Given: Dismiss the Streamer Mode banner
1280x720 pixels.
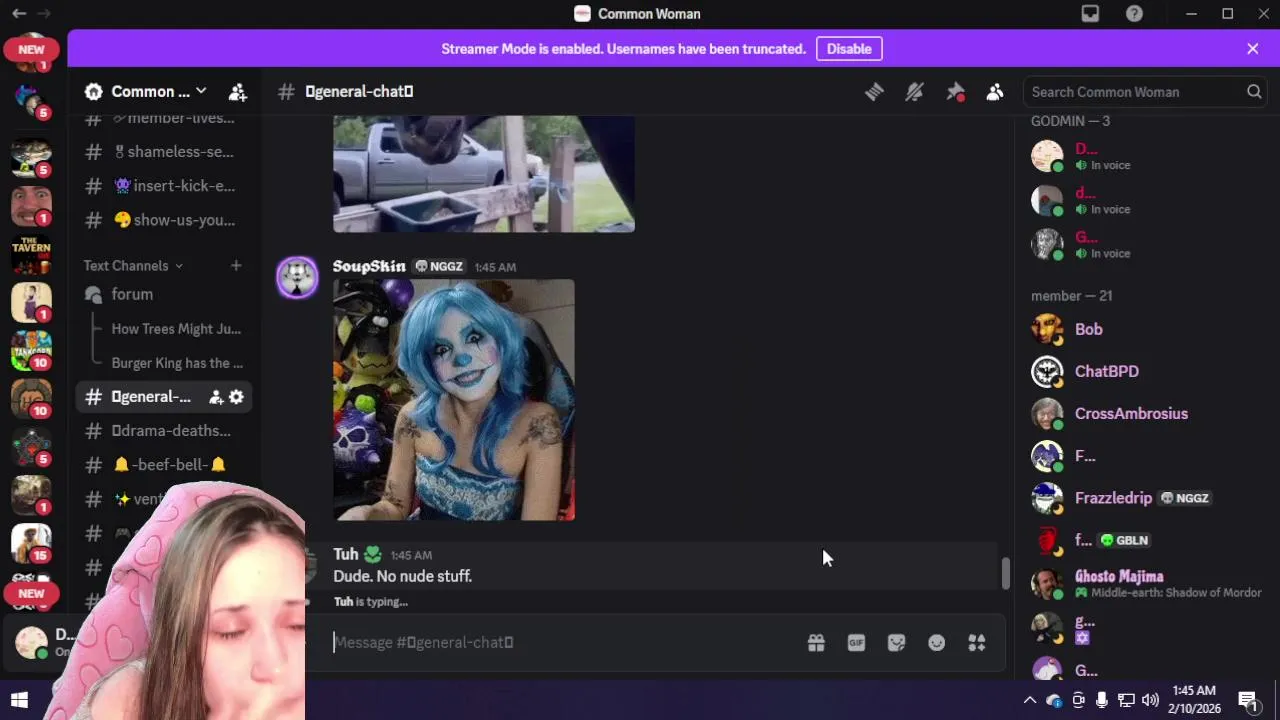Looking at the screenshot, I should pyautogui.click(x=1253, y=49).
